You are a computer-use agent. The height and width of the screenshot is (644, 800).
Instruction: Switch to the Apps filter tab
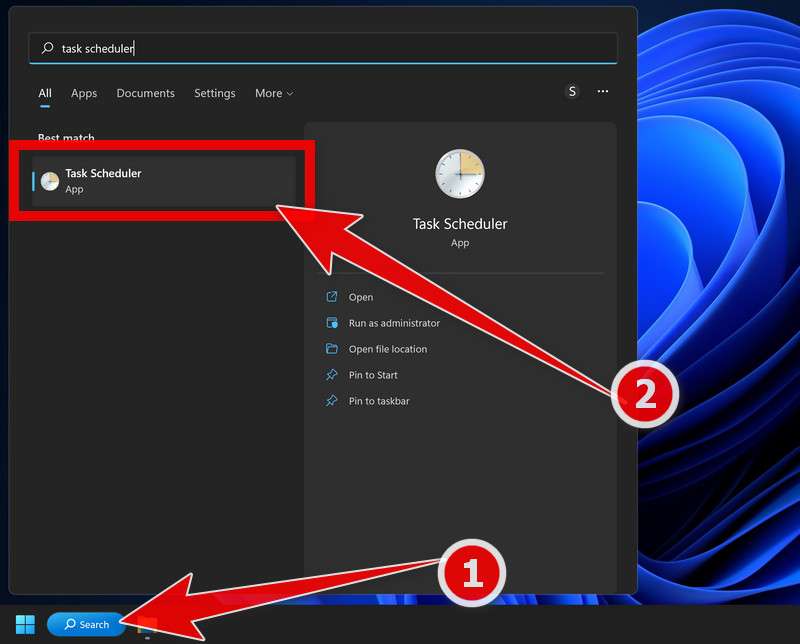tap(84, 93)
